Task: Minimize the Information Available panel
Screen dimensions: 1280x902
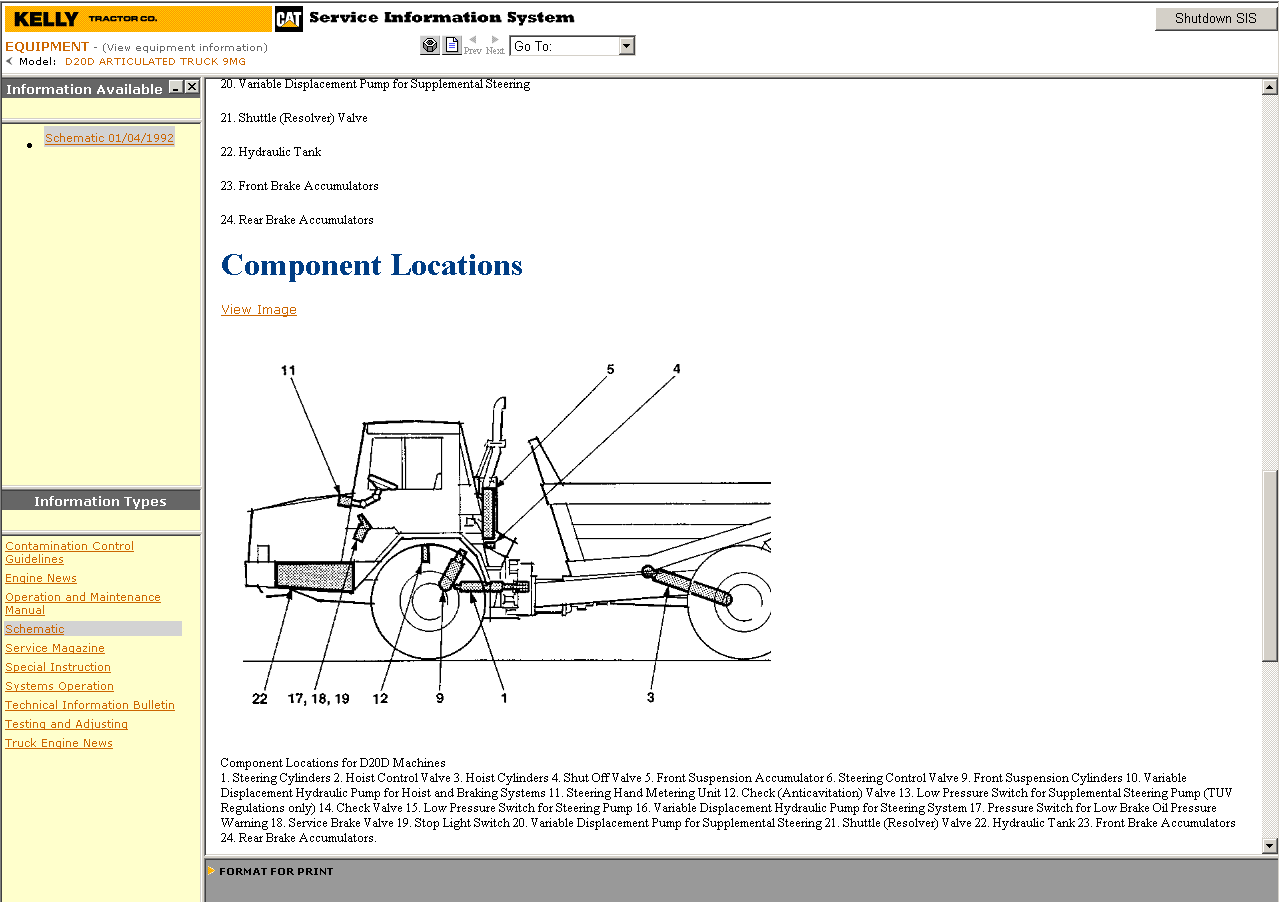Action: click(175, 88)
